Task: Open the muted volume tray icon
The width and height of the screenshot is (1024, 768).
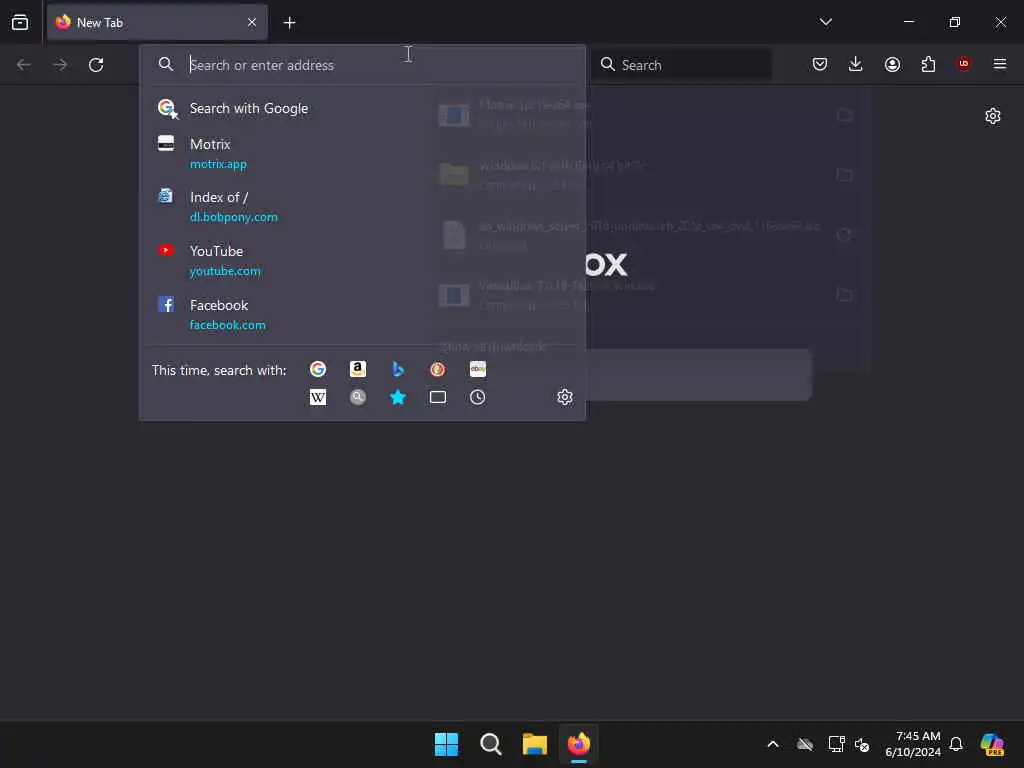Action: [862, 745]
